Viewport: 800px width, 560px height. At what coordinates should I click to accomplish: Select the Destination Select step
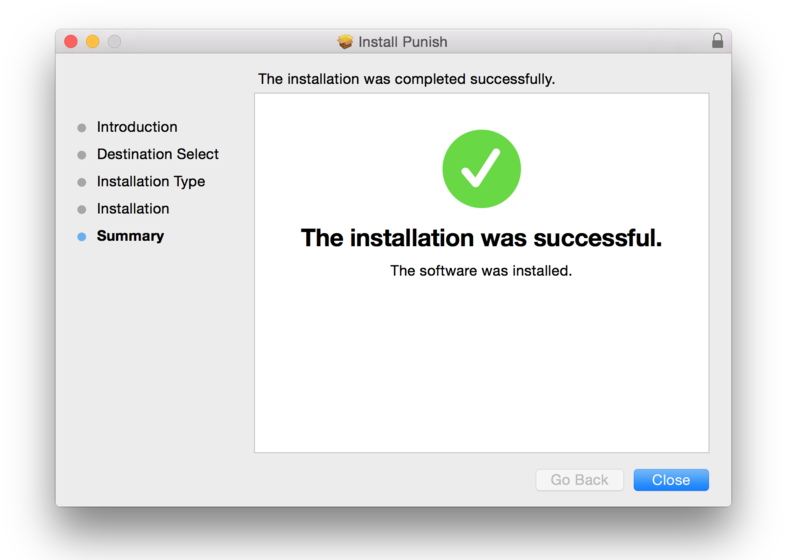pos(158,154)
